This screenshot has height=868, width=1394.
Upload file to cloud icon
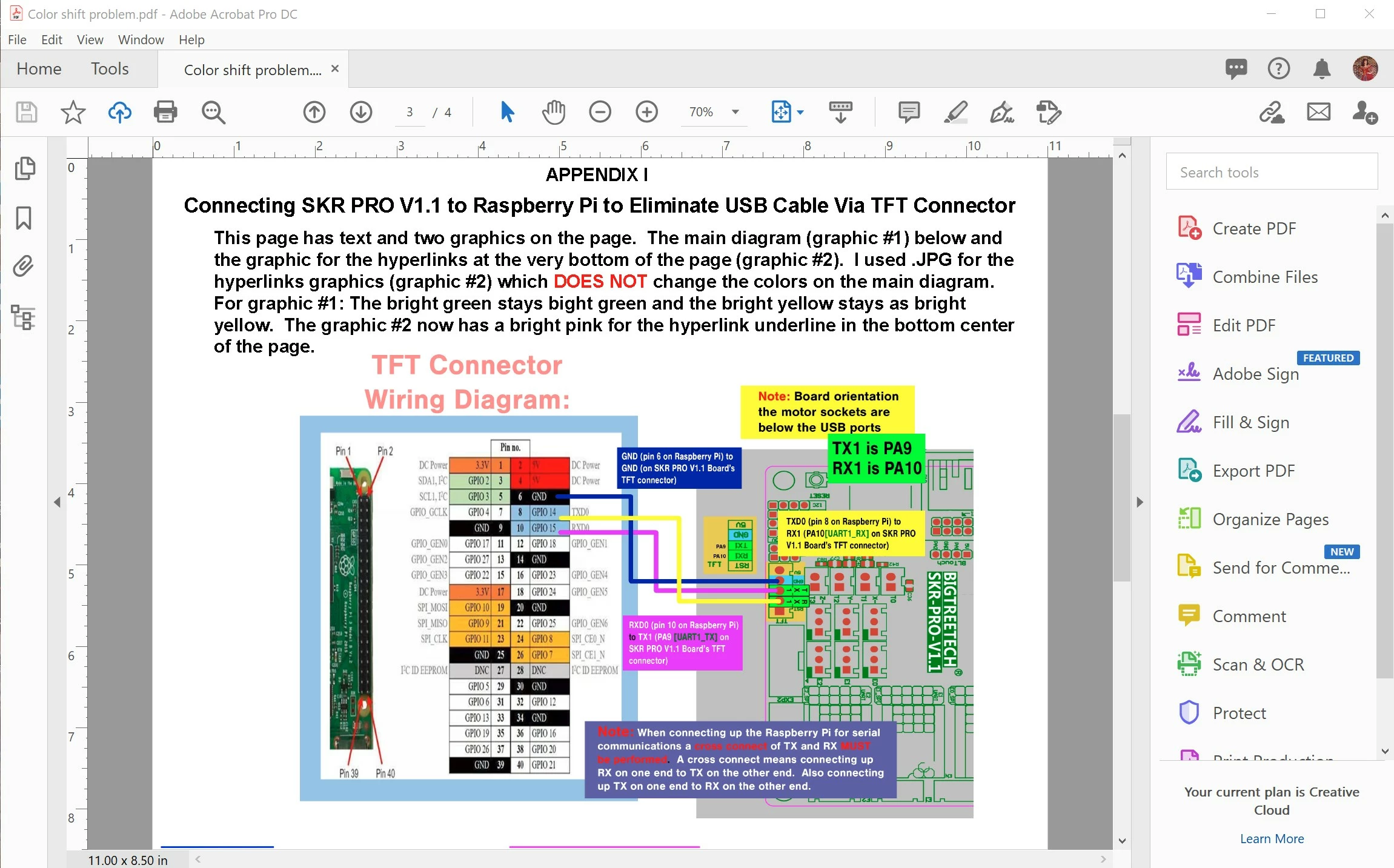coord(119,112)
